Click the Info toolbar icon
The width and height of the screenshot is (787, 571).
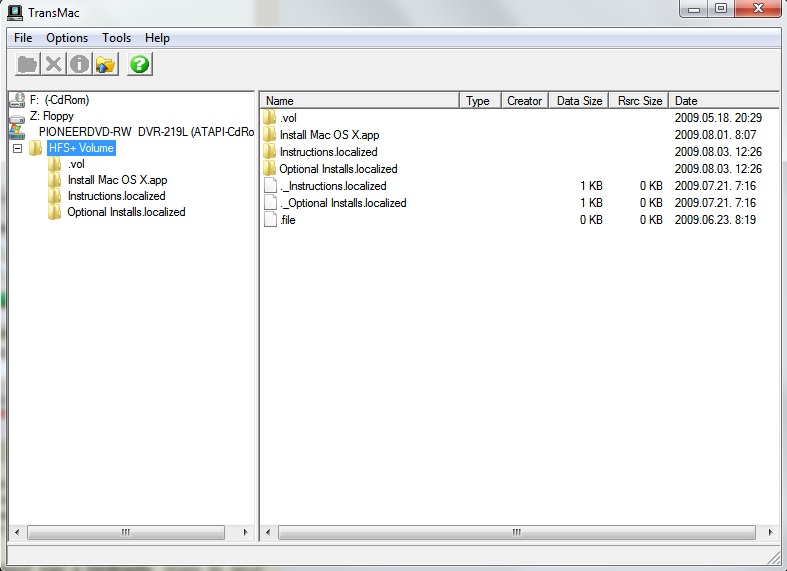click(79, 64)
